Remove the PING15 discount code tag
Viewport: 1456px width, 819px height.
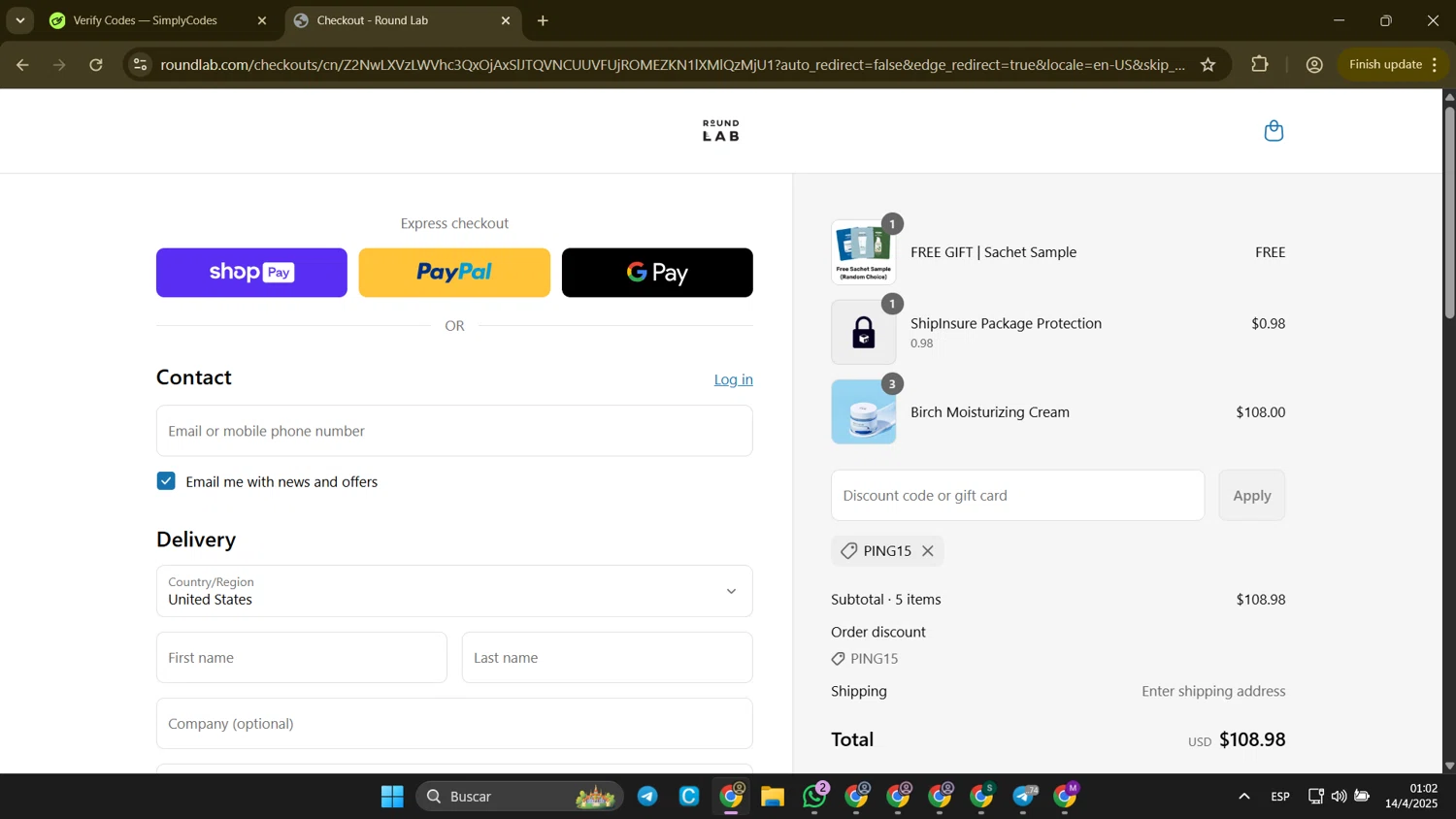pyautogui.click(x=928, y=551)
